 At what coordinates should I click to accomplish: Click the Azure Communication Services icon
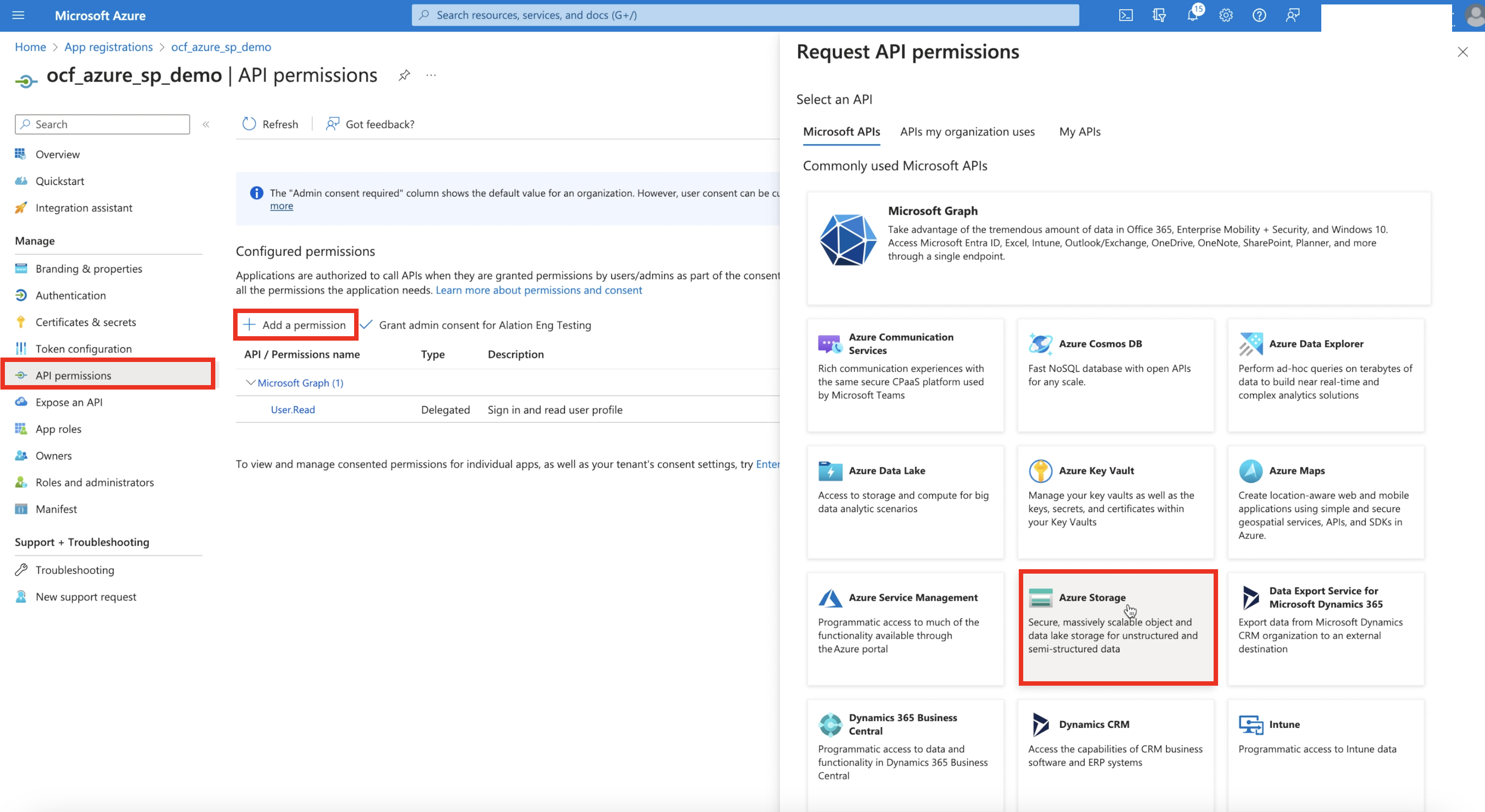point(830,344)
